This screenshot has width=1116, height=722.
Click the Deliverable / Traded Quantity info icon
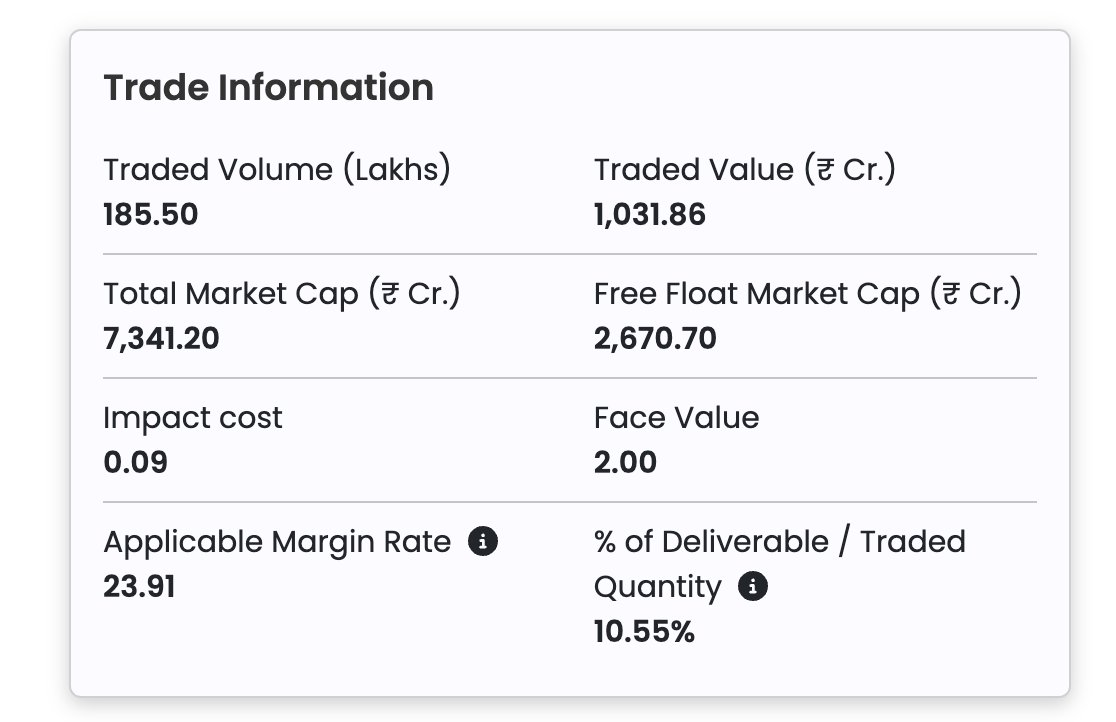(x=752, y=587)
